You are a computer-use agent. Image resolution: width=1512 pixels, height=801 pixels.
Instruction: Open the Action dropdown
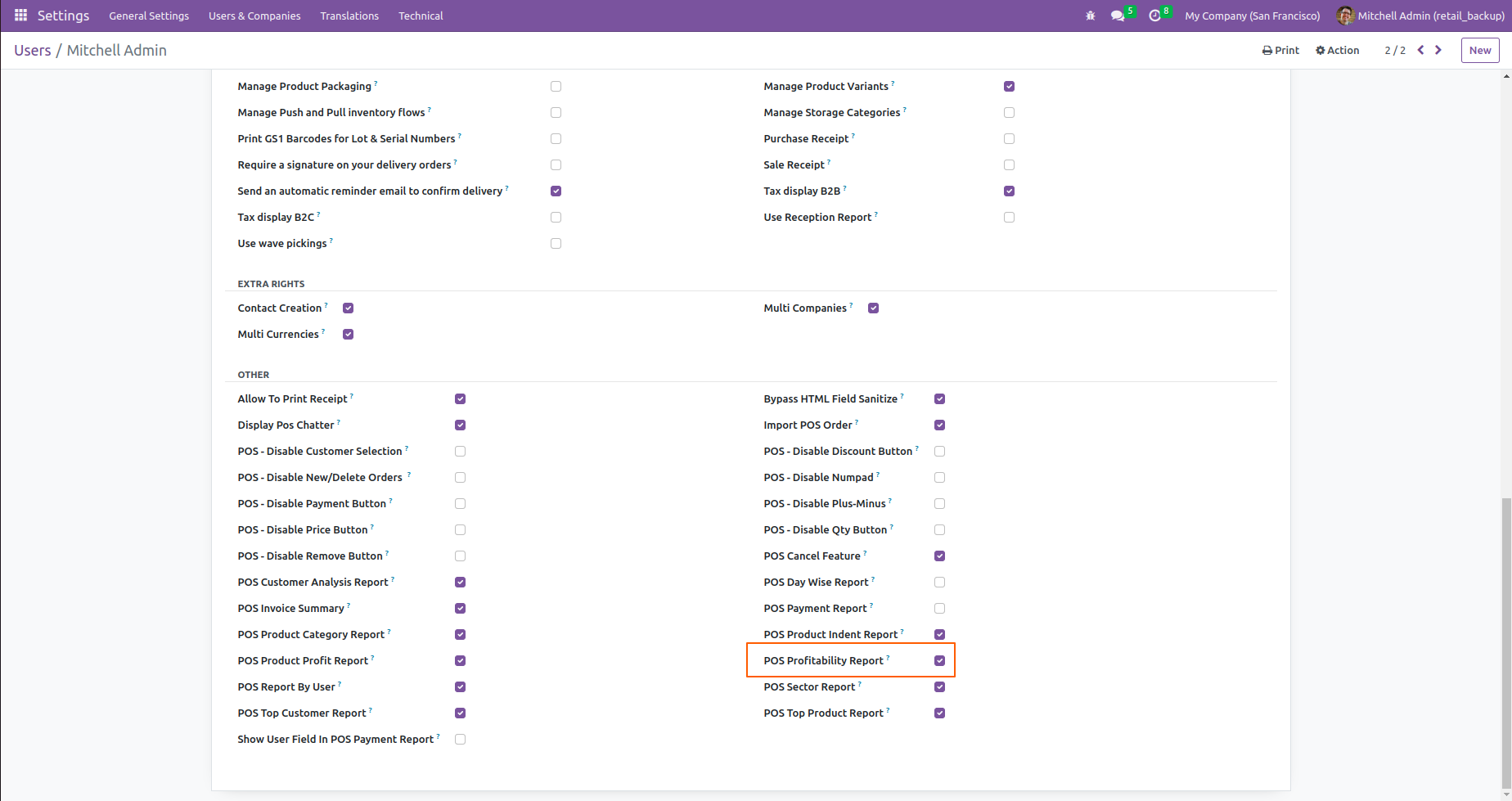1337,50
